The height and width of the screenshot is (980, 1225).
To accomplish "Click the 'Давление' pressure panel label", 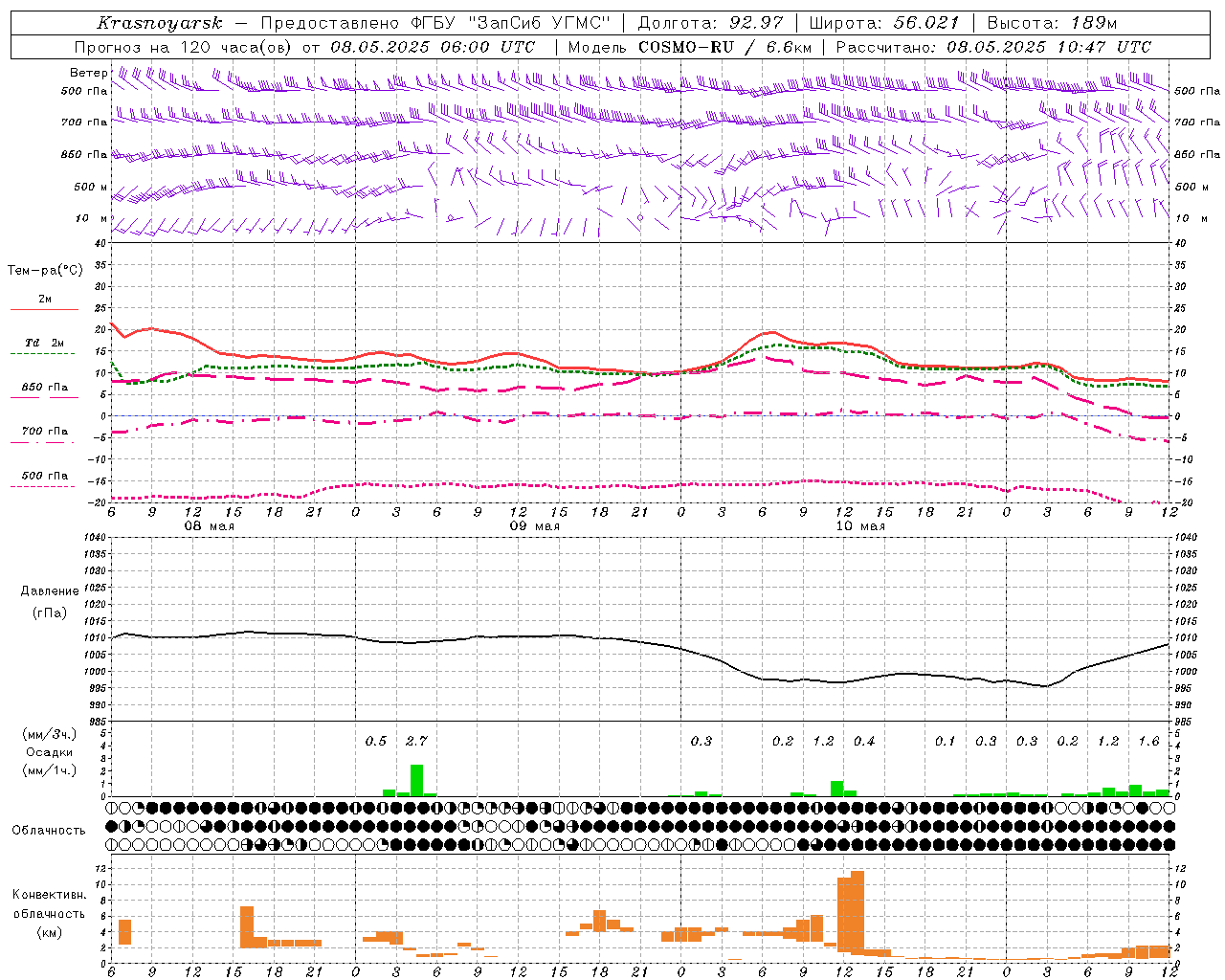I will pyautogui.click(x=50, y=591).
